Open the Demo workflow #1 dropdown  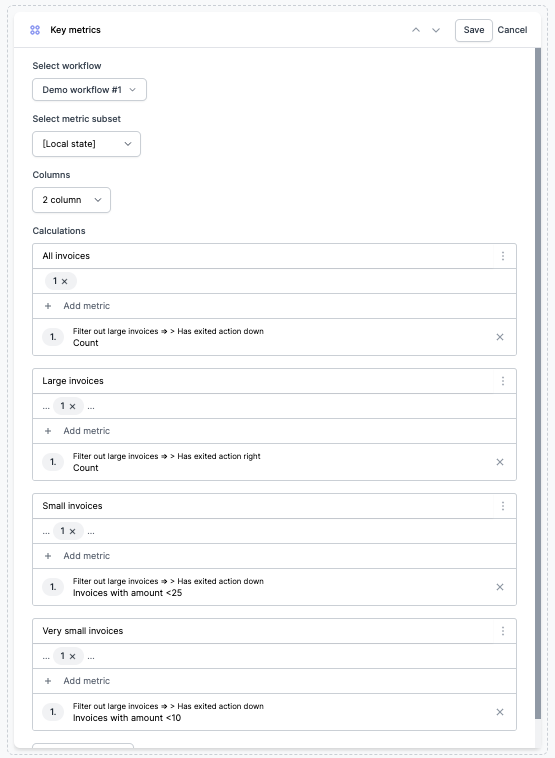coord(89,90)
